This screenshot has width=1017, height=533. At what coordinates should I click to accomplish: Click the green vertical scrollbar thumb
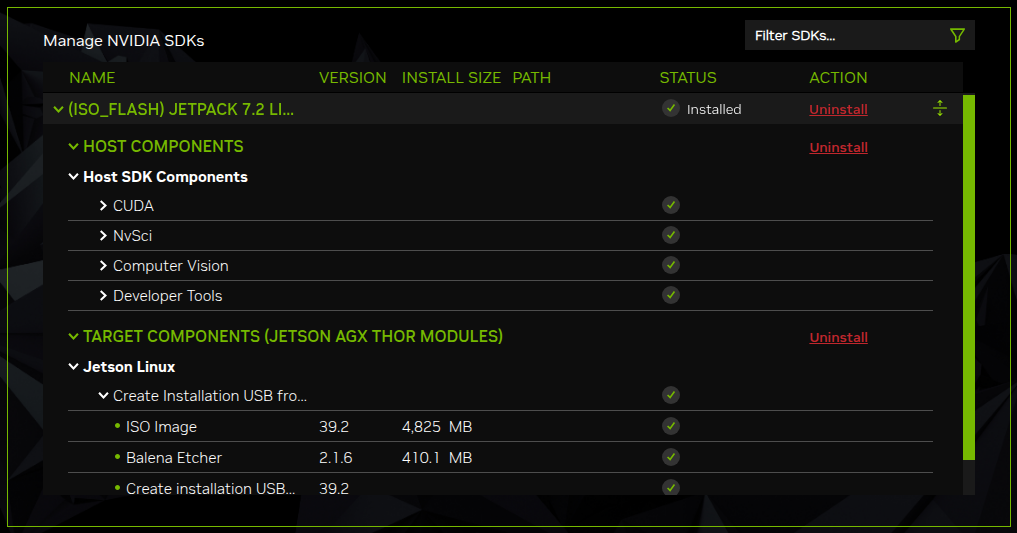[x=969, y=278]
